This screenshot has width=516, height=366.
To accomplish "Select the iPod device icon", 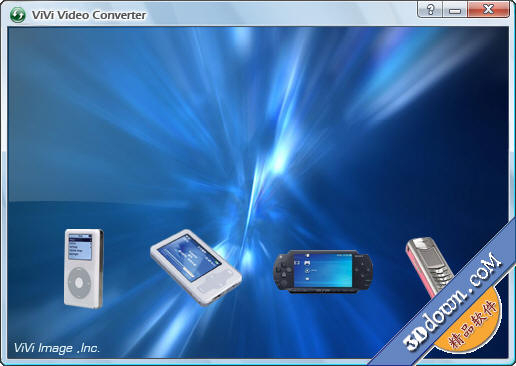I will click(84, 268).
